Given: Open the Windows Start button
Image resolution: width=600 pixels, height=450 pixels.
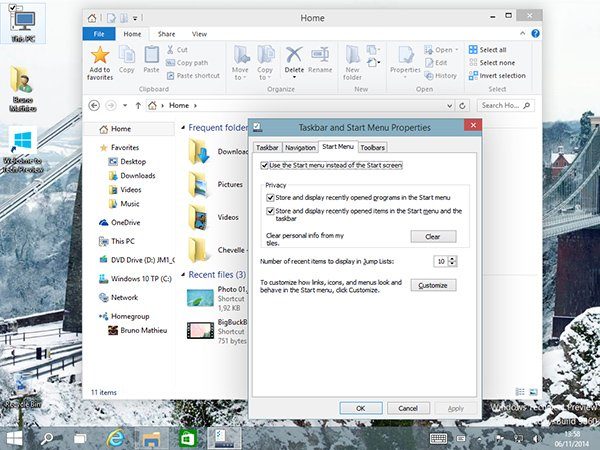Looking at the screenshot, I should [x=15, y=439].
